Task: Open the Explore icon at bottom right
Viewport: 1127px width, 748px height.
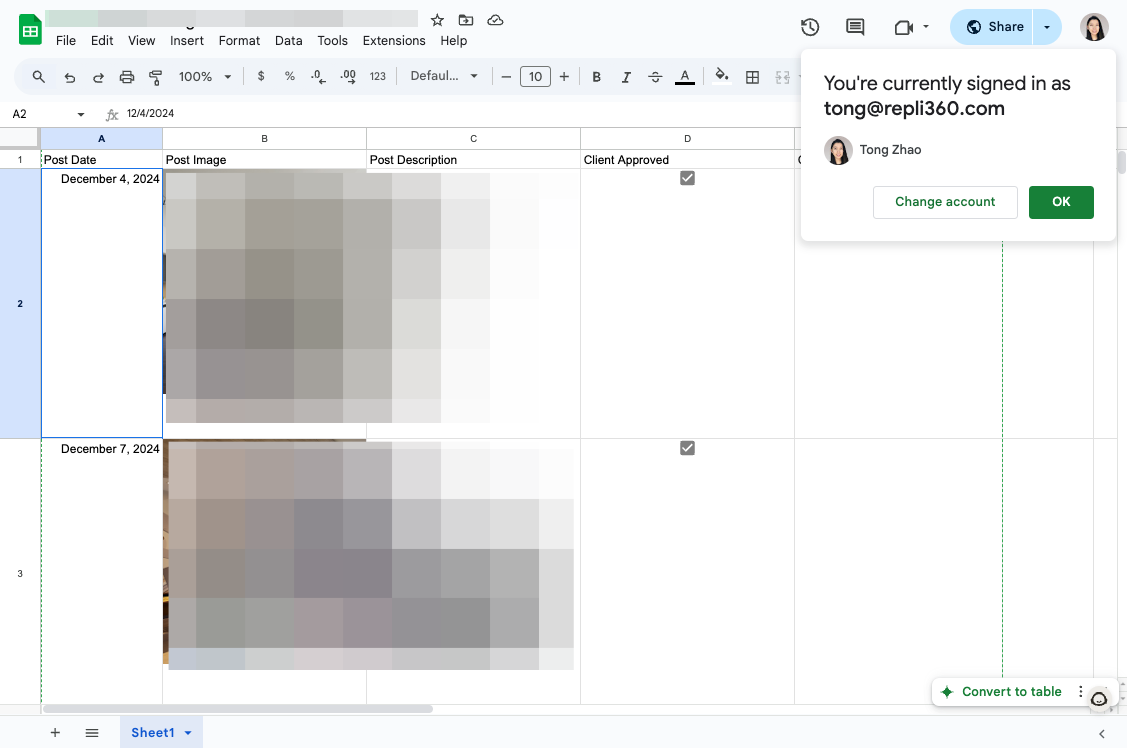Action: [1099, 699]
